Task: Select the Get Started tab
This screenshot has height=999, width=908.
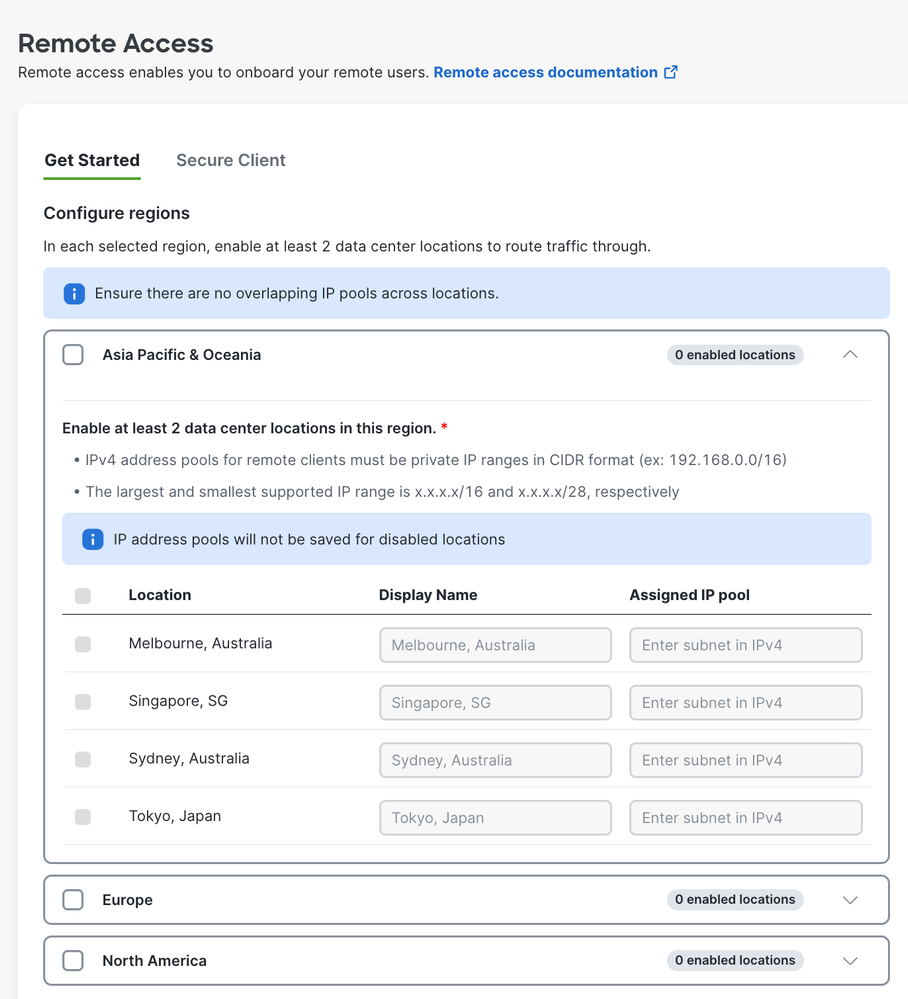Action: (x=92, y=160)
